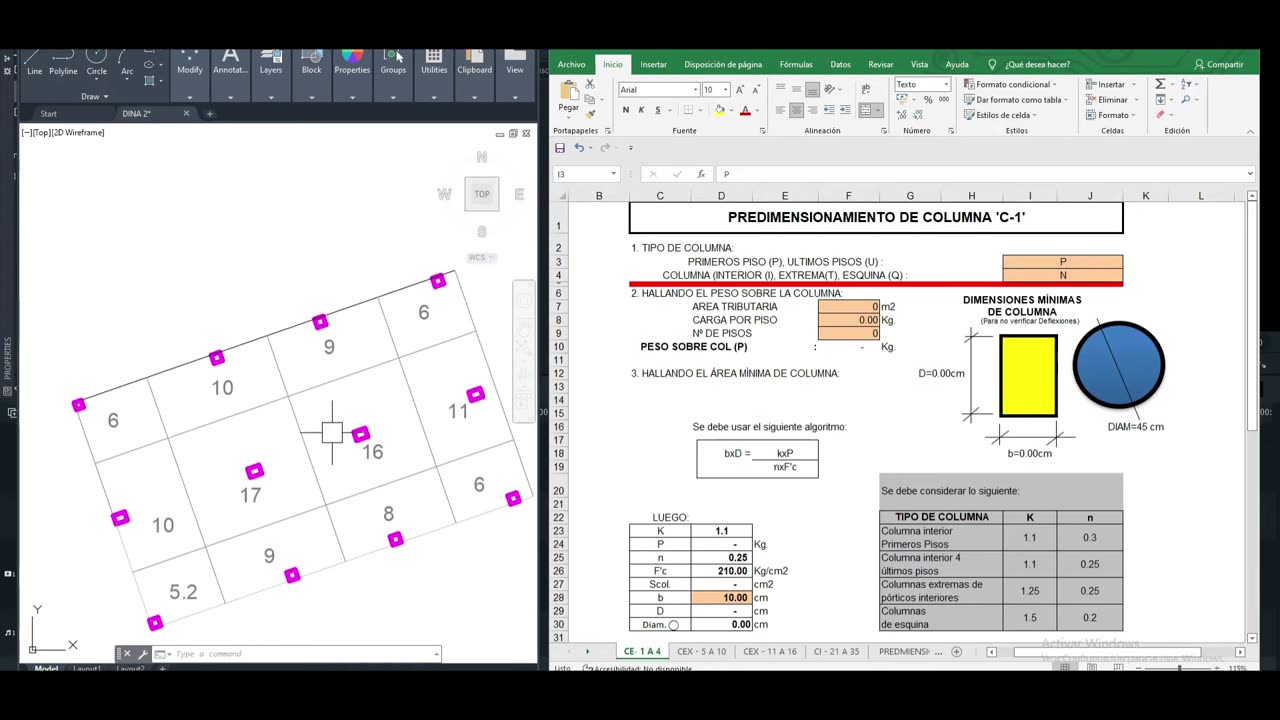The height and width of the screenshot is (720, 1280).
Task: Add a new sheet with plus button
Action: 956,652
